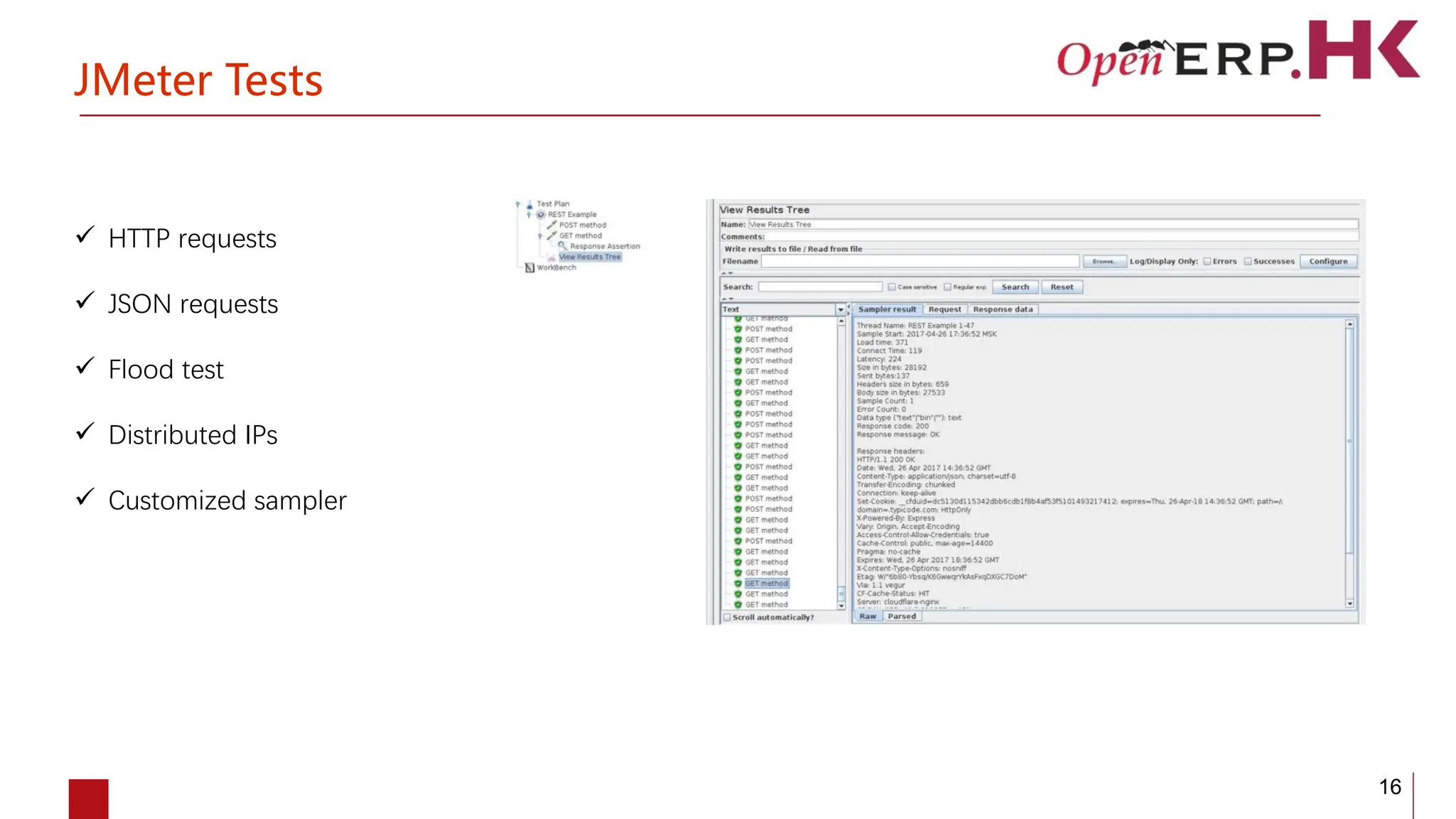This screenshot has height=819, width=1456.
Task: Select Response Assertion in tree
Action: point(605,246)
